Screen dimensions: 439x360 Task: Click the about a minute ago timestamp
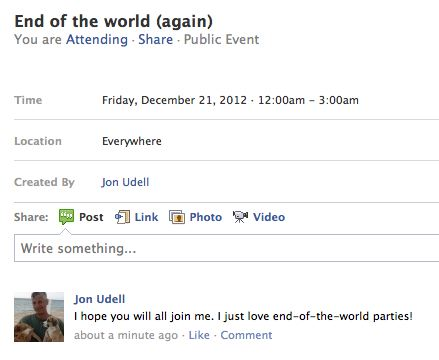(x=126, y=335)
